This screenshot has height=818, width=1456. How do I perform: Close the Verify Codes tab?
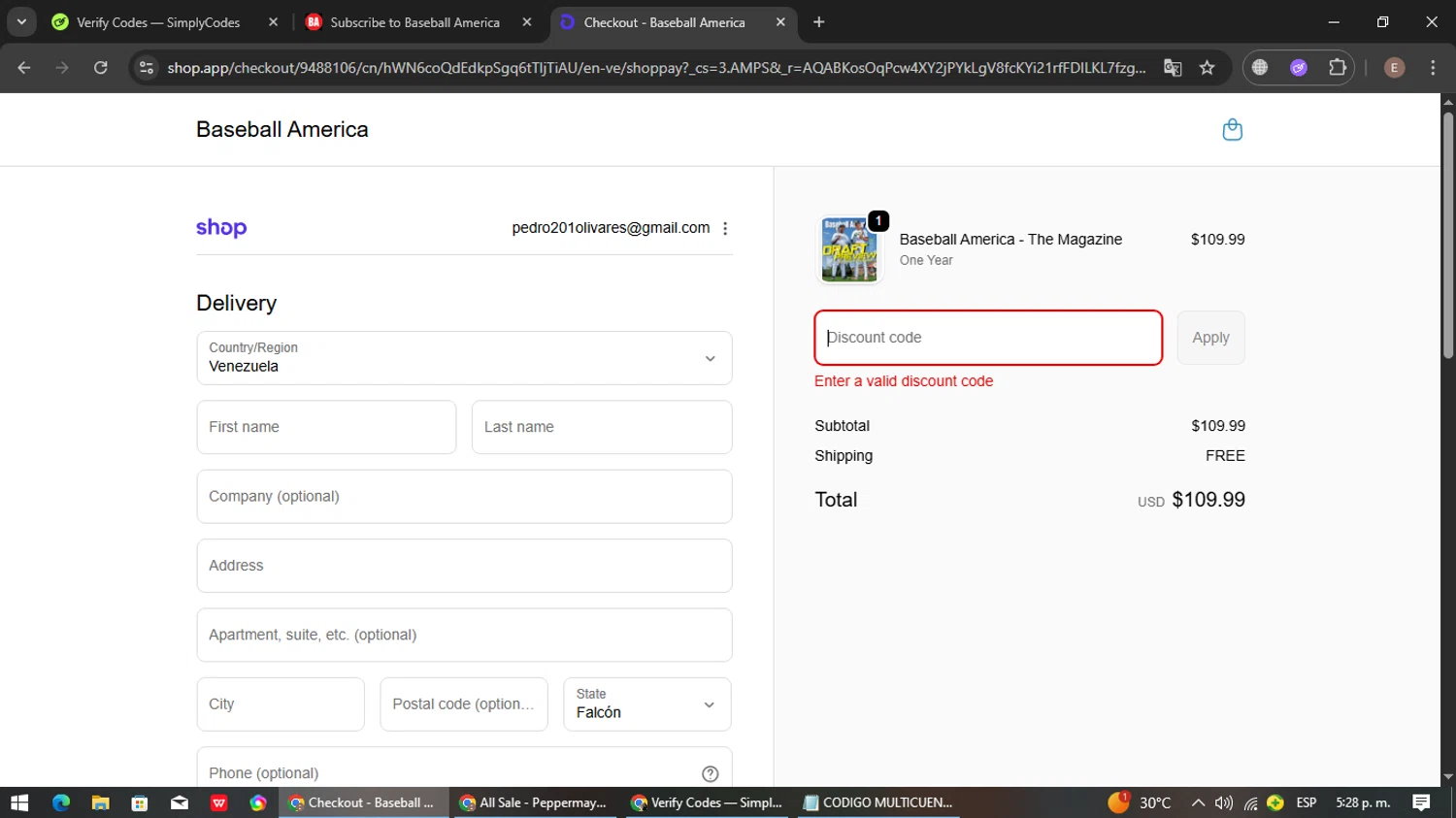click(273, 22)
